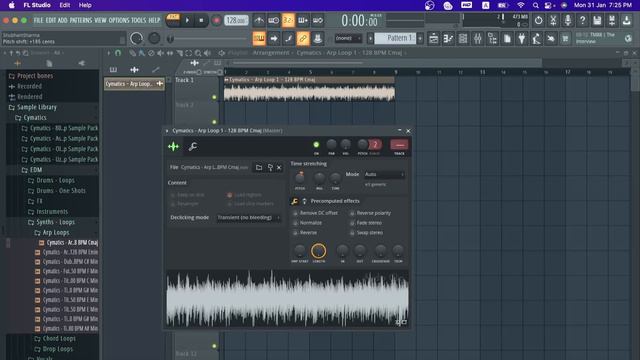Click the Length knob with orange ring
The width and height of the screenshot is (640, 360).
319,251
